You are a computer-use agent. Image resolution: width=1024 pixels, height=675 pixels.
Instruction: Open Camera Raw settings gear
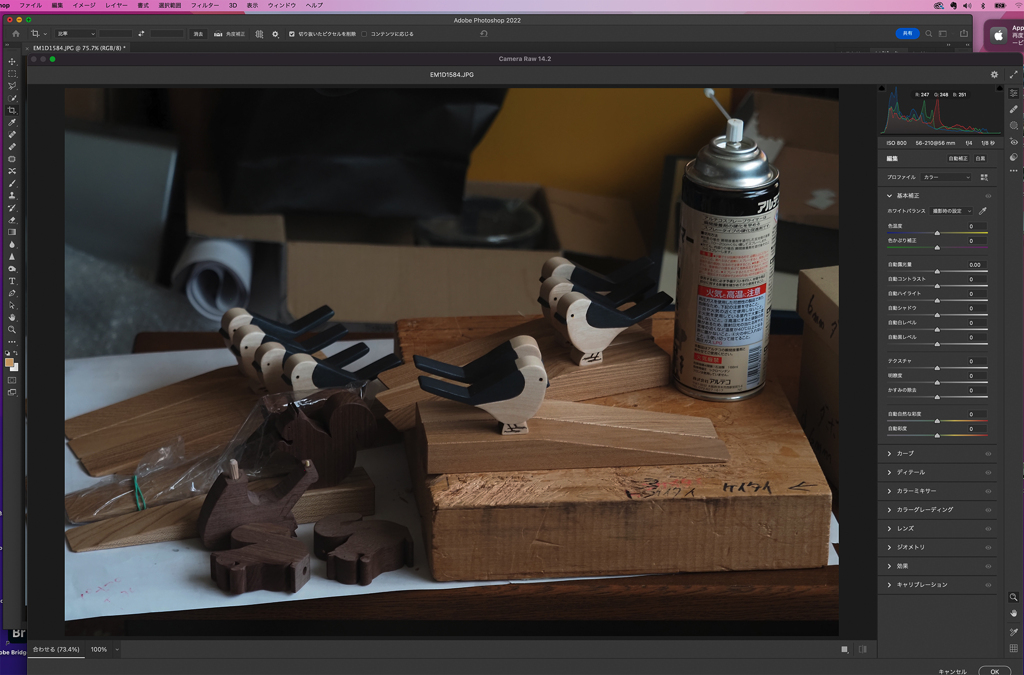994,74
